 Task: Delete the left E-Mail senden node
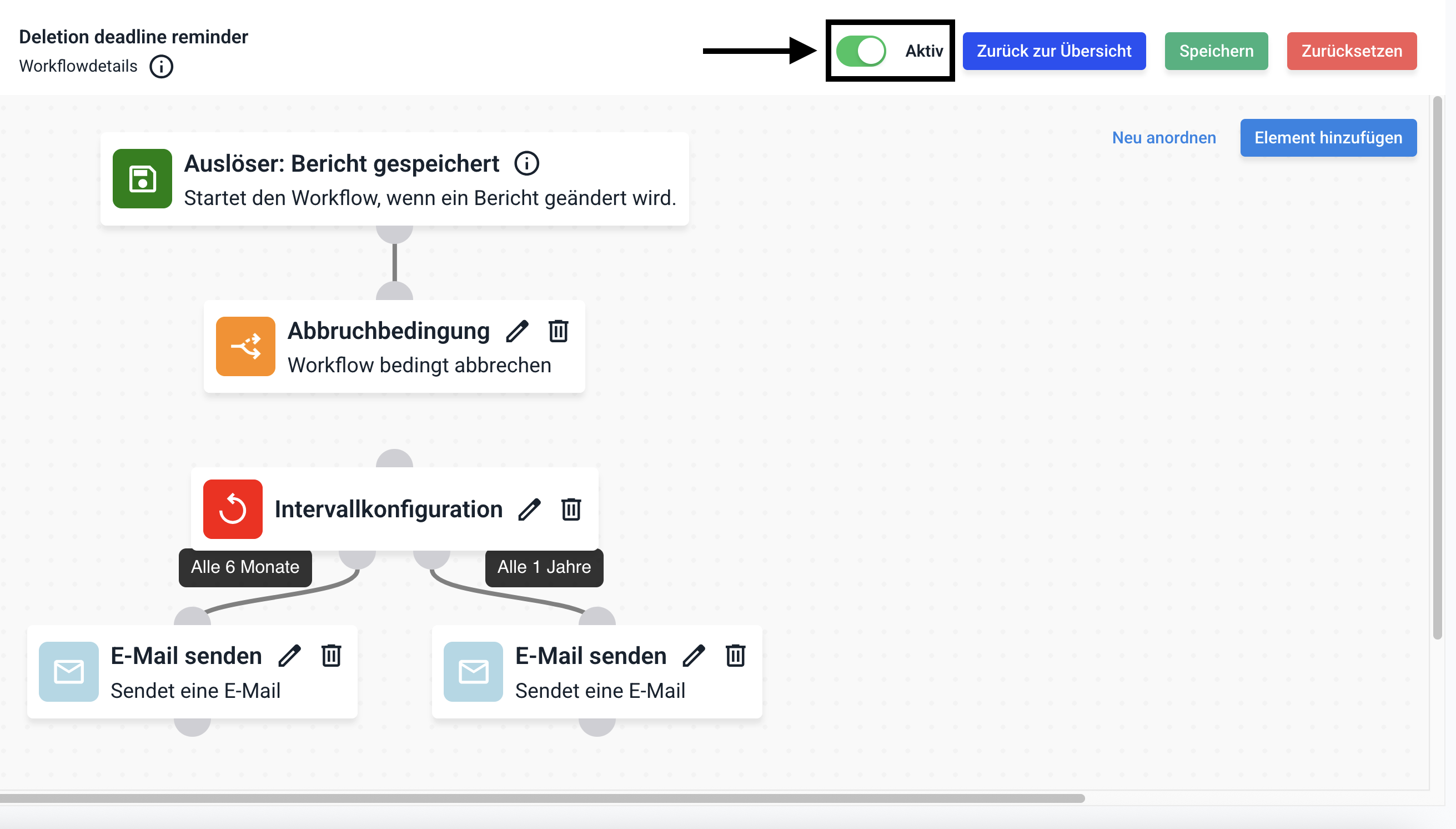point(331,656)
